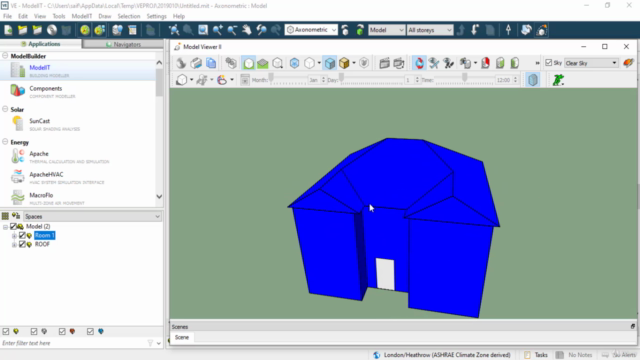The height and width of the screenshot is (360, 640).
Task: Click the clapperboard animation icon
Action: click(384, 63)
